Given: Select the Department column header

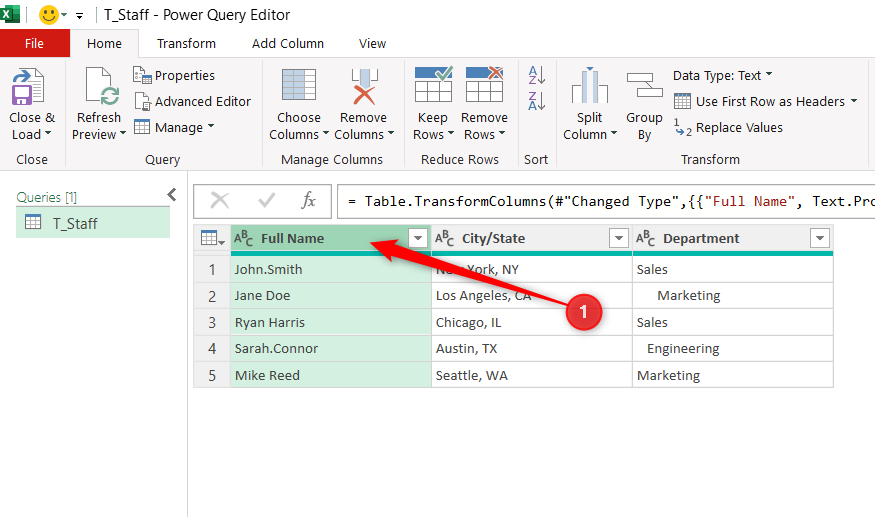Looking at the screenshot, I should click(733, 238).
